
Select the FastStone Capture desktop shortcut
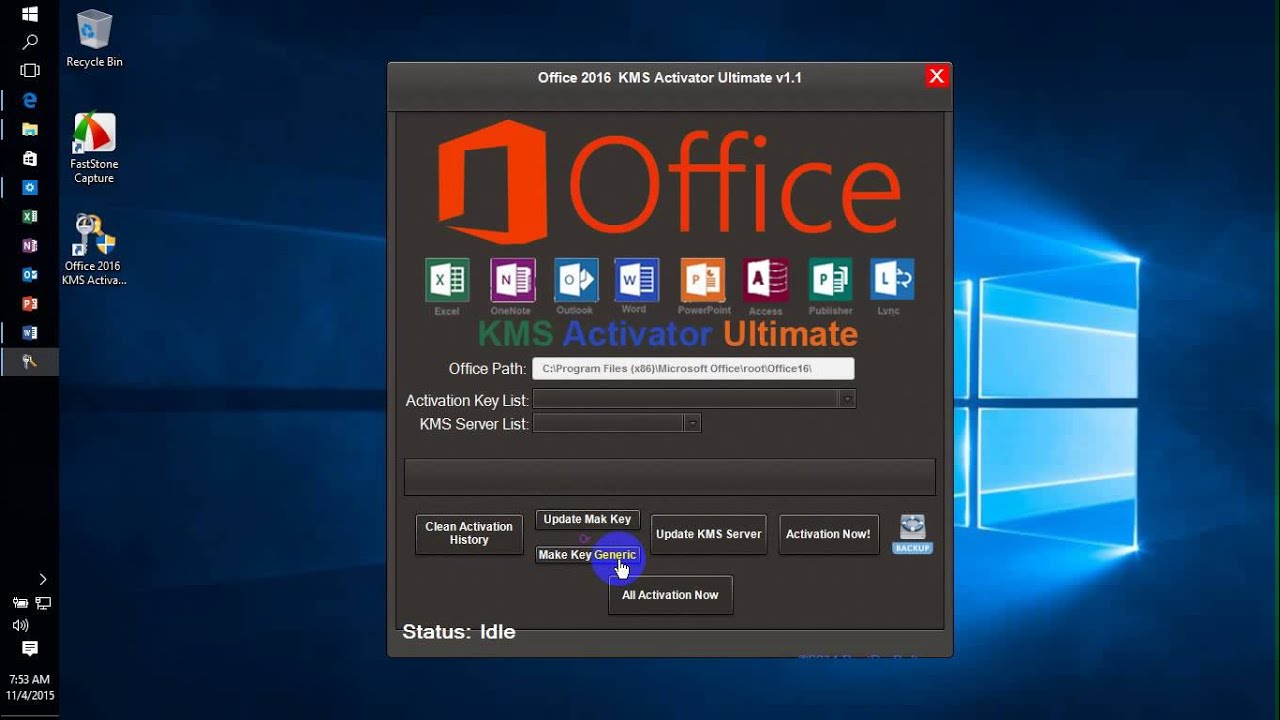point(94,148)
